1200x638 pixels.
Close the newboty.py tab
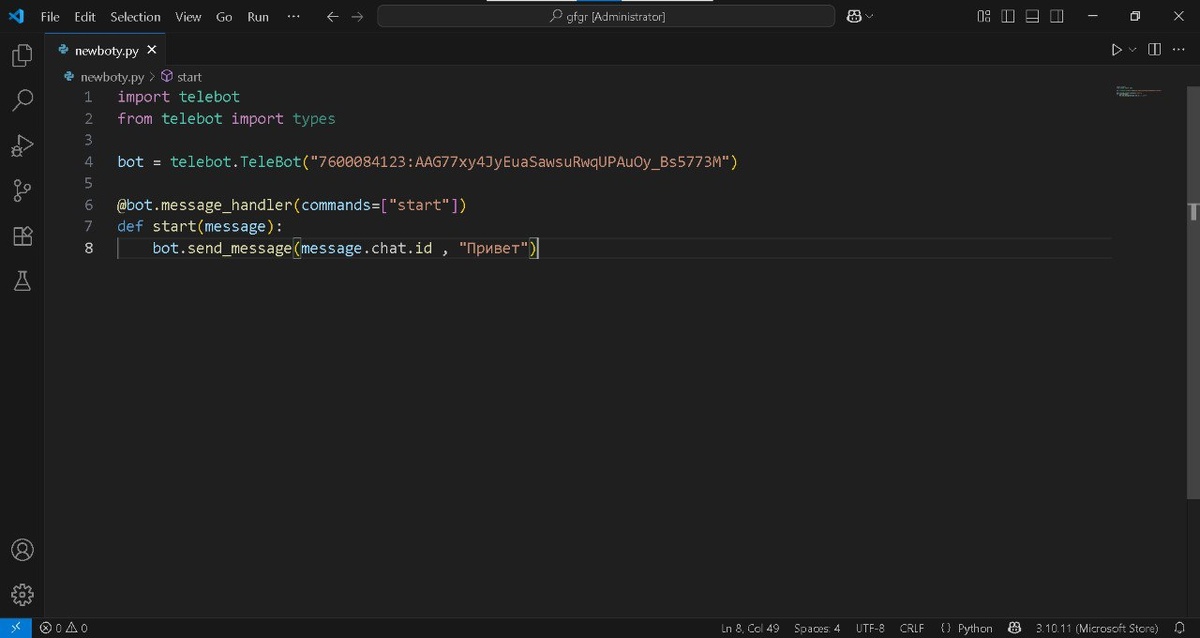(x=152, y=49)
